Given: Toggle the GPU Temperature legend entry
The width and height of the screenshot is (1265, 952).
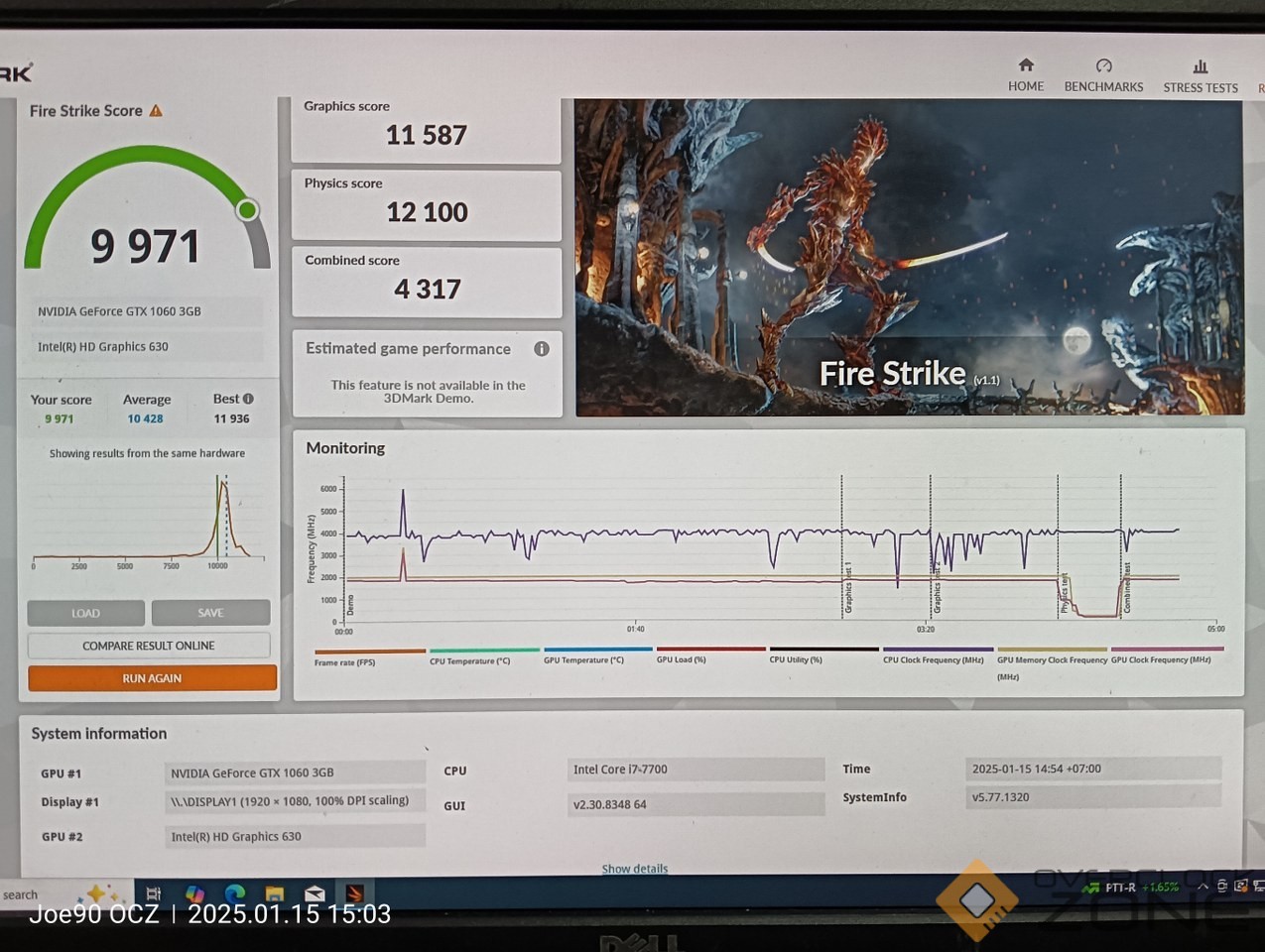Looking at the screenshot, I should click(597, 654).
